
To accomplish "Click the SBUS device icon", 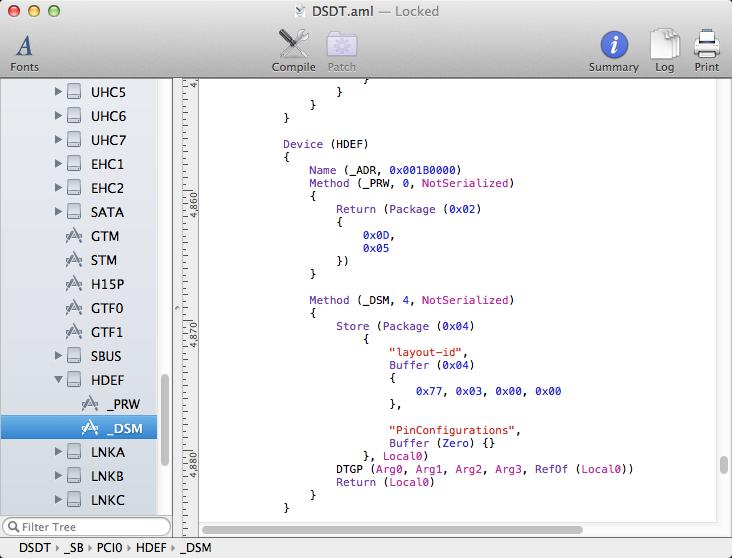I will (74, 356).
